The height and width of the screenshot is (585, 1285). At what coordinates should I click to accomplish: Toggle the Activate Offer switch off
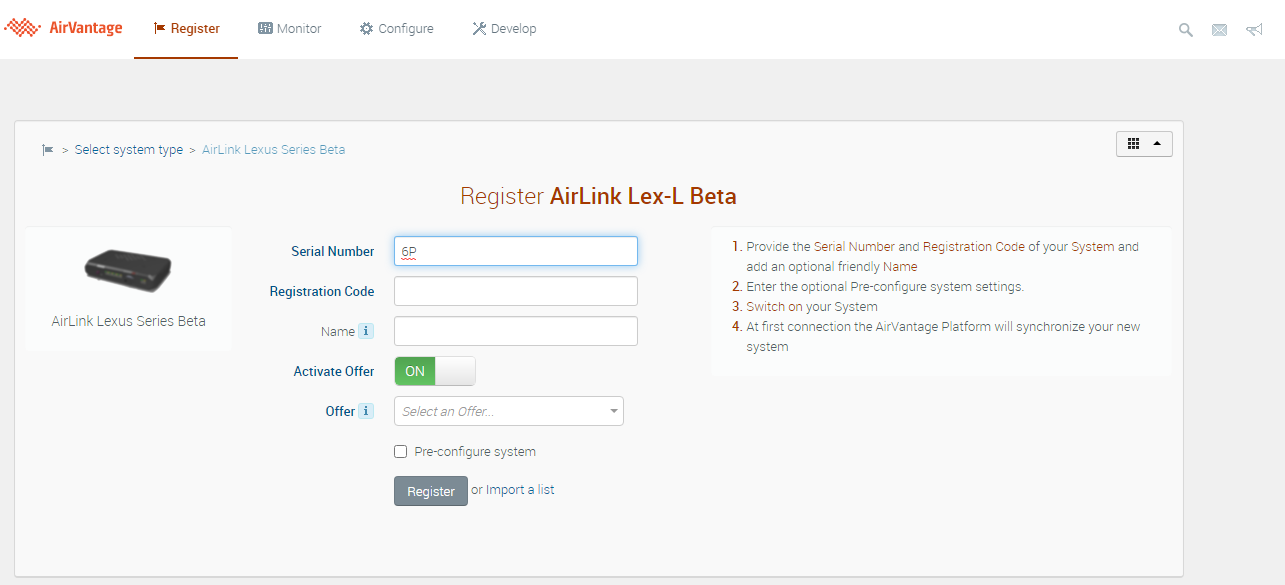coord(435,371)
